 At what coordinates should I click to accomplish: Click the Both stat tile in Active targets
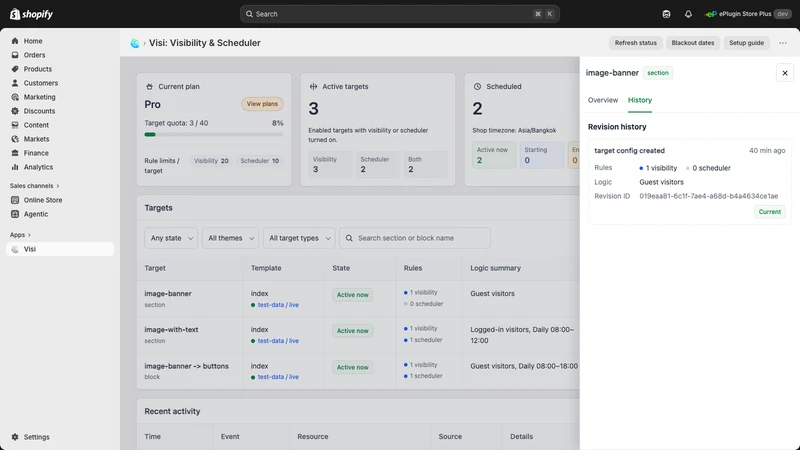point(426,164)
